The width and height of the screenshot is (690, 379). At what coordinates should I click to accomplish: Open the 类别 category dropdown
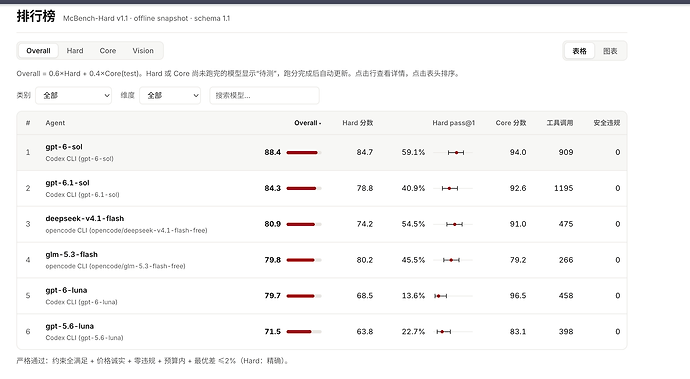tap(73, 96)
